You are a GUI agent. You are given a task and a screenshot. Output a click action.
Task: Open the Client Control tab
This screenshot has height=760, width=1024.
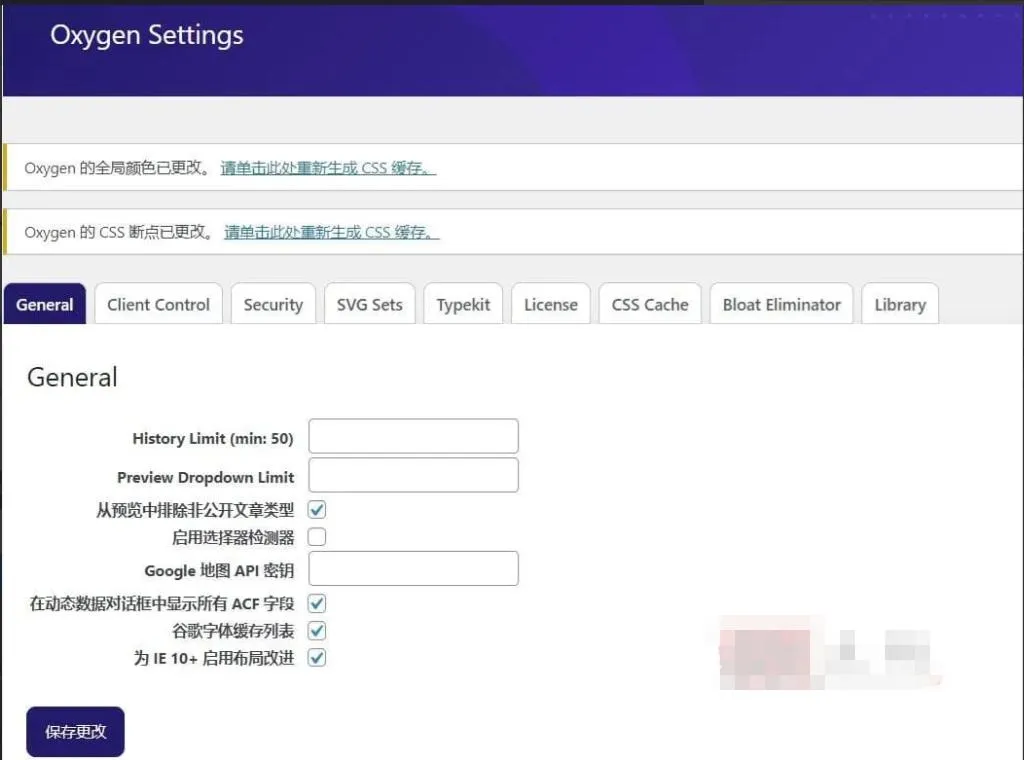(159, 304)
